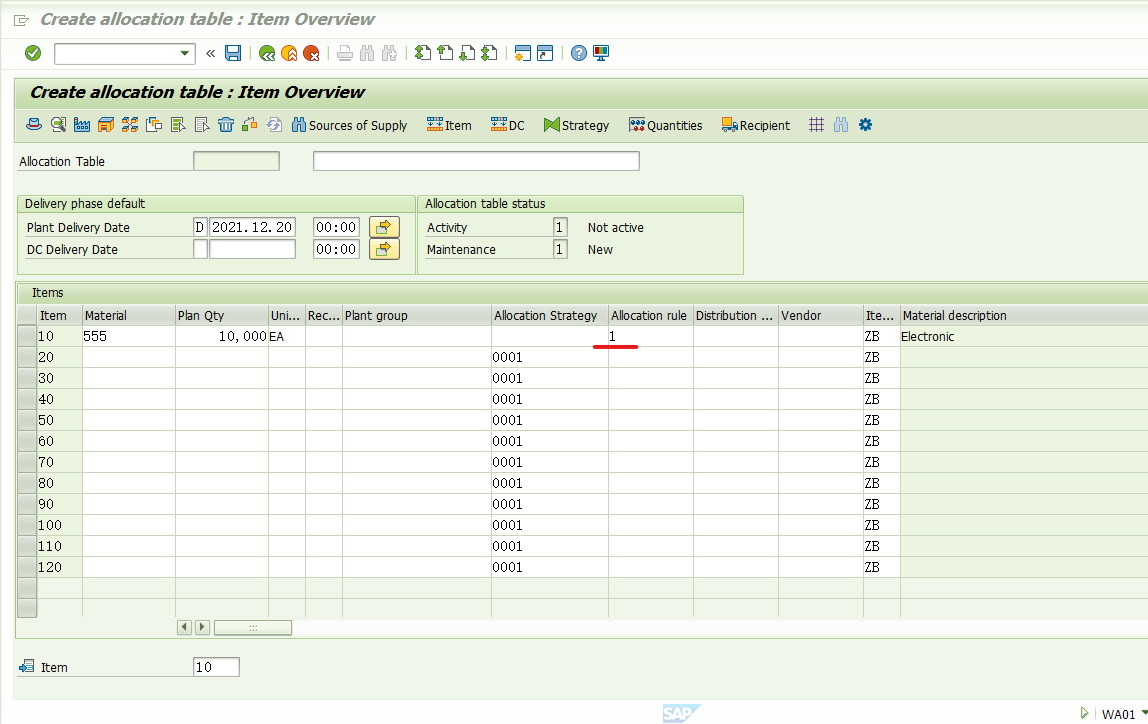Click the Plant Delivery Date time field

click(x=336, y=227)
